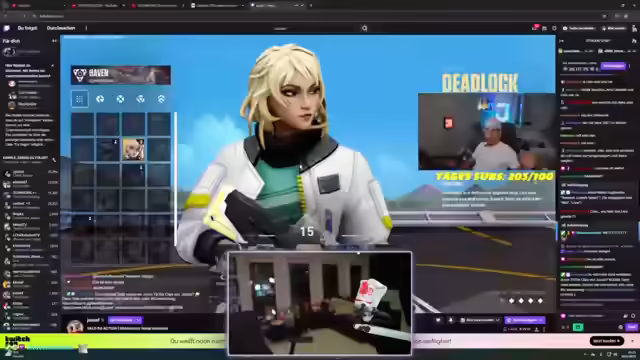Click the purple button in chat banner
This screenshot has width=640, height=360.
613,66
